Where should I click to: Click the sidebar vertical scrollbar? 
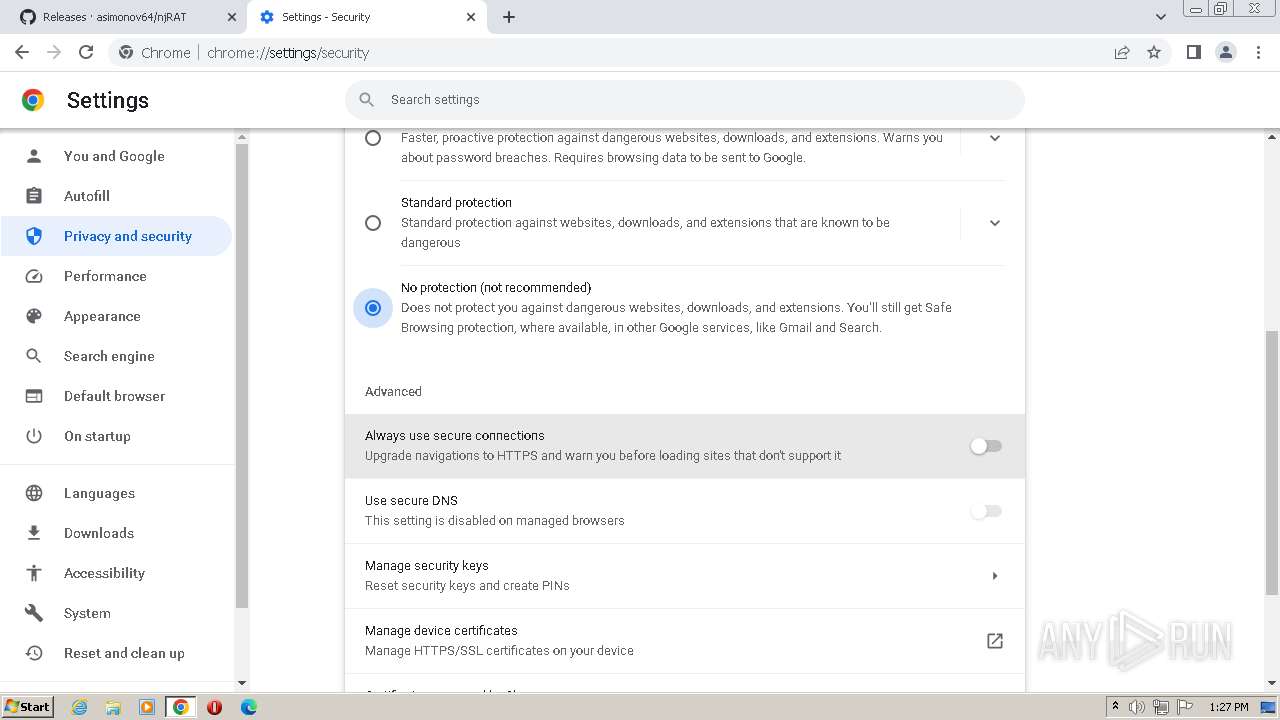click(x=241, y=376)
